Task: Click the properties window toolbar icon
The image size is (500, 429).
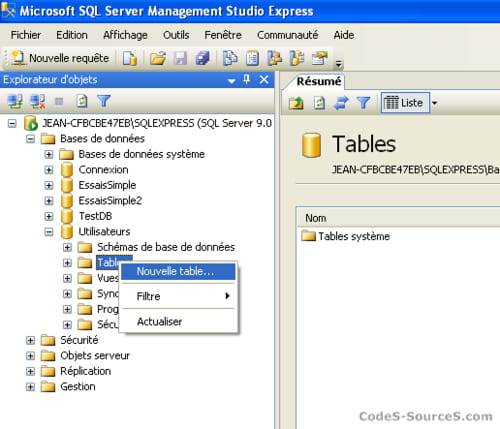Action: pyautogui.click(x=320, y=58)
